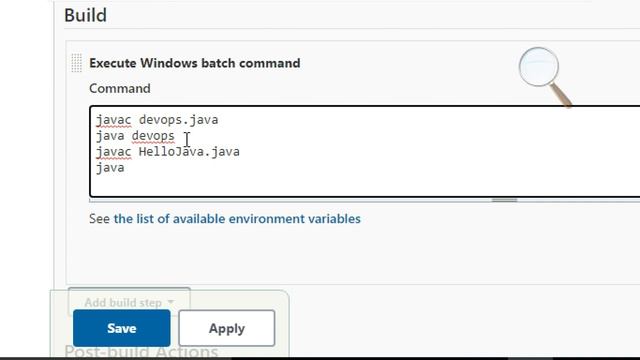Click the Build section heading
The width and height of the screenshot is (640, 360).
click(85, 15)
